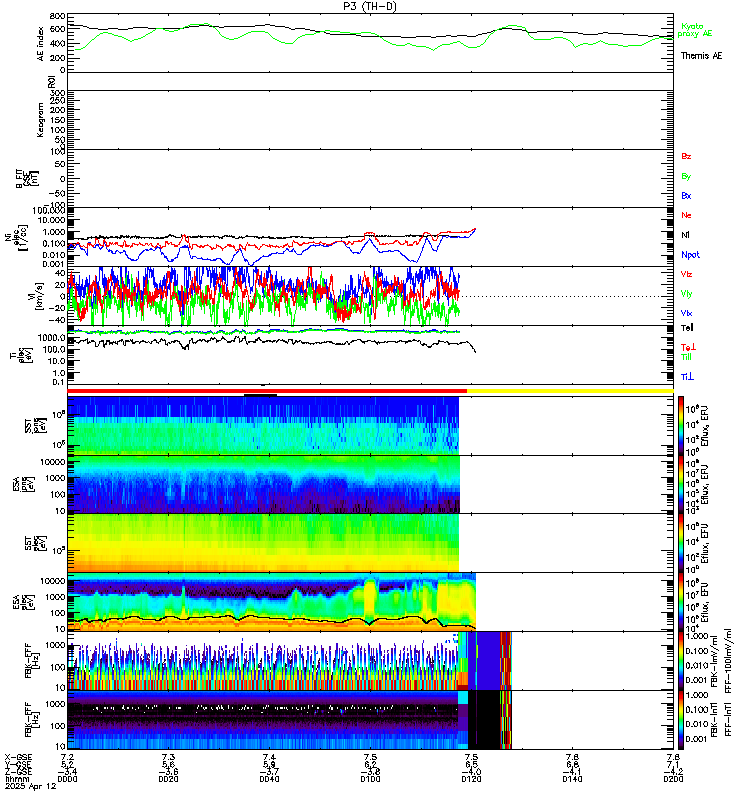Click the "ESA elec [eV]" spectrogram axis label
750x800 pixels.
coord(24,602)
